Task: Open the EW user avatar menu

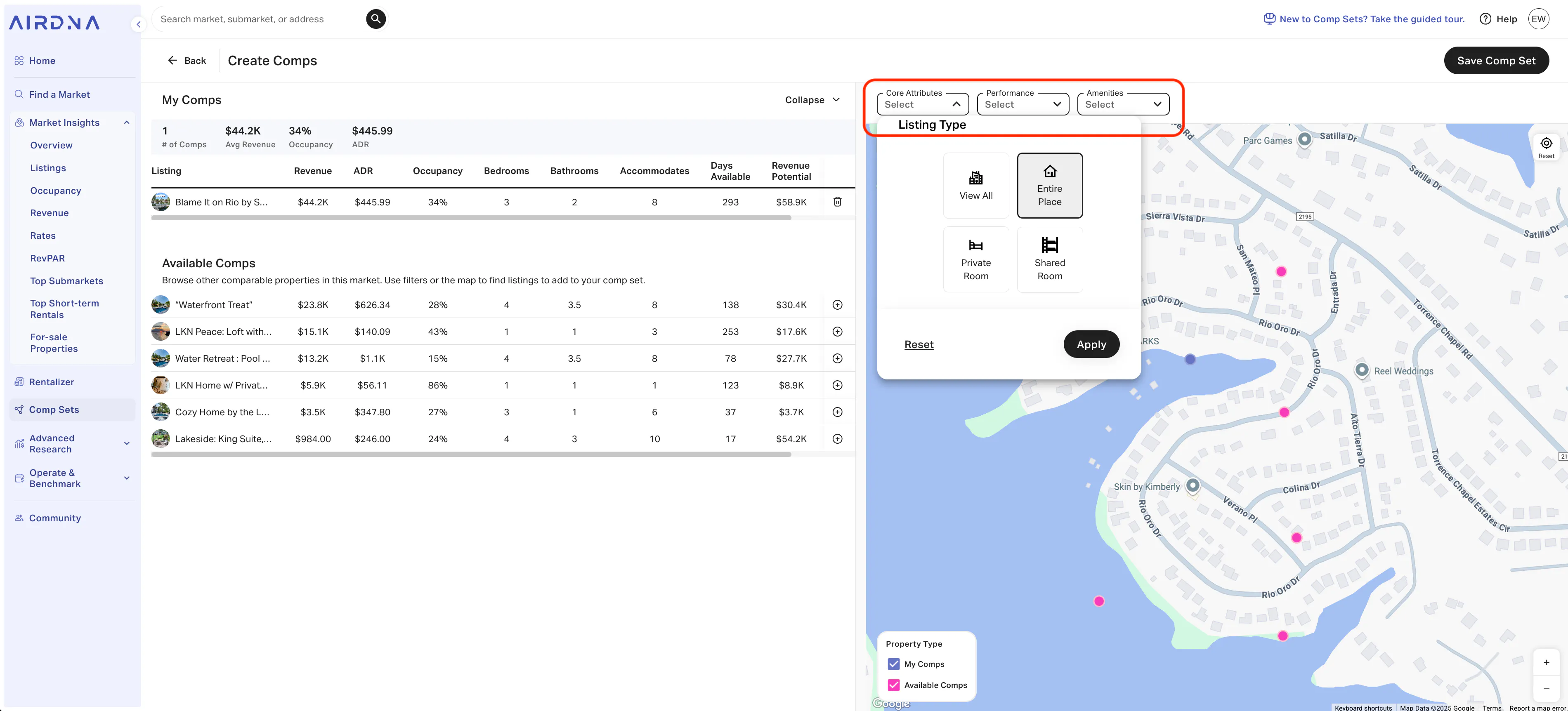Action: pos(1538,19)
